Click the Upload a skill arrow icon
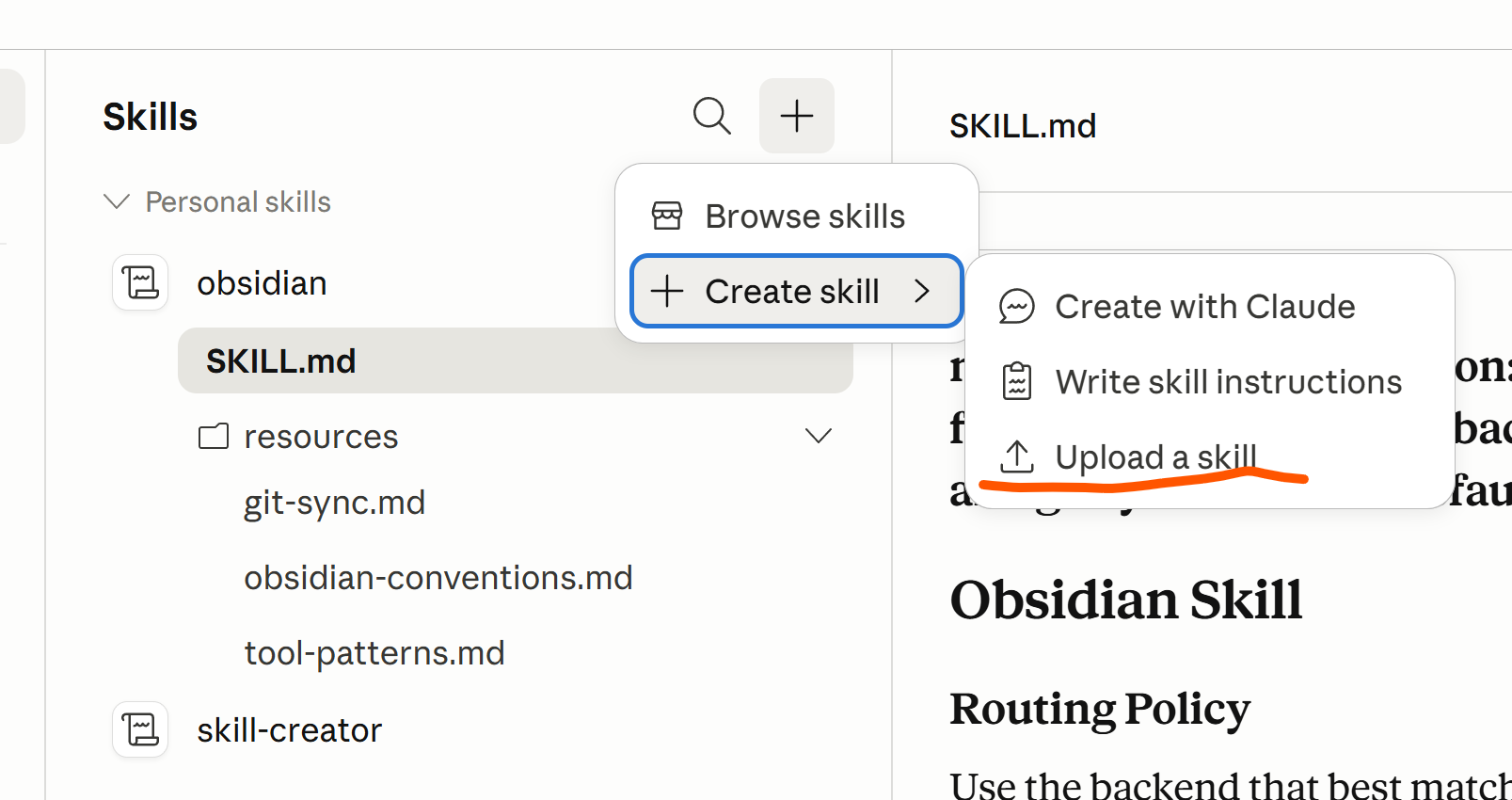The height and width of the screenshot is (800, 1512). pyautogui.click(x=1016, y=456)
